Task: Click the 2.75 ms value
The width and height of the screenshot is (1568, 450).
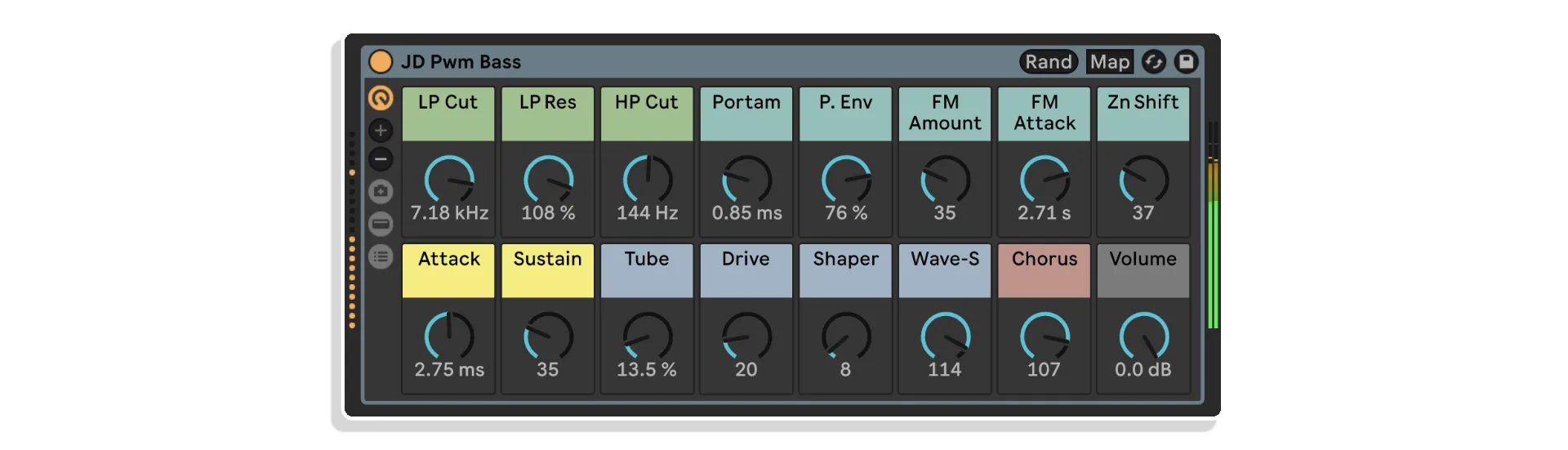Action: (x=449, y=370)
